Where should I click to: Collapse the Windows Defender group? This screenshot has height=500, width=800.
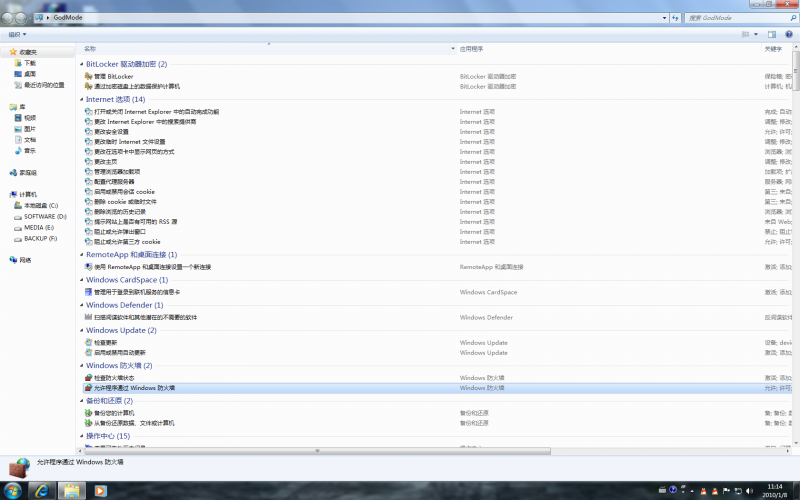point(82,305)
